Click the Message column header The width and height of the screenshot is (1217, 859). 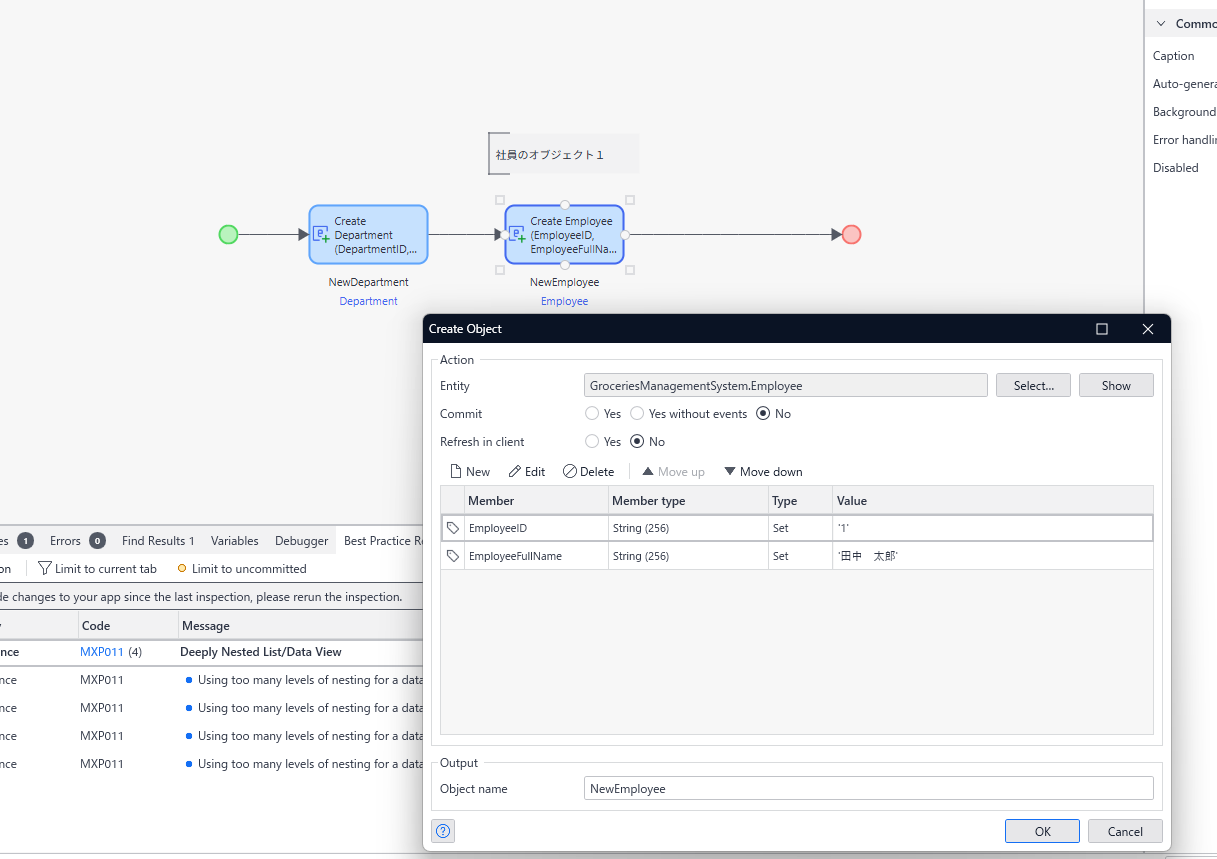tap(300, 626)
